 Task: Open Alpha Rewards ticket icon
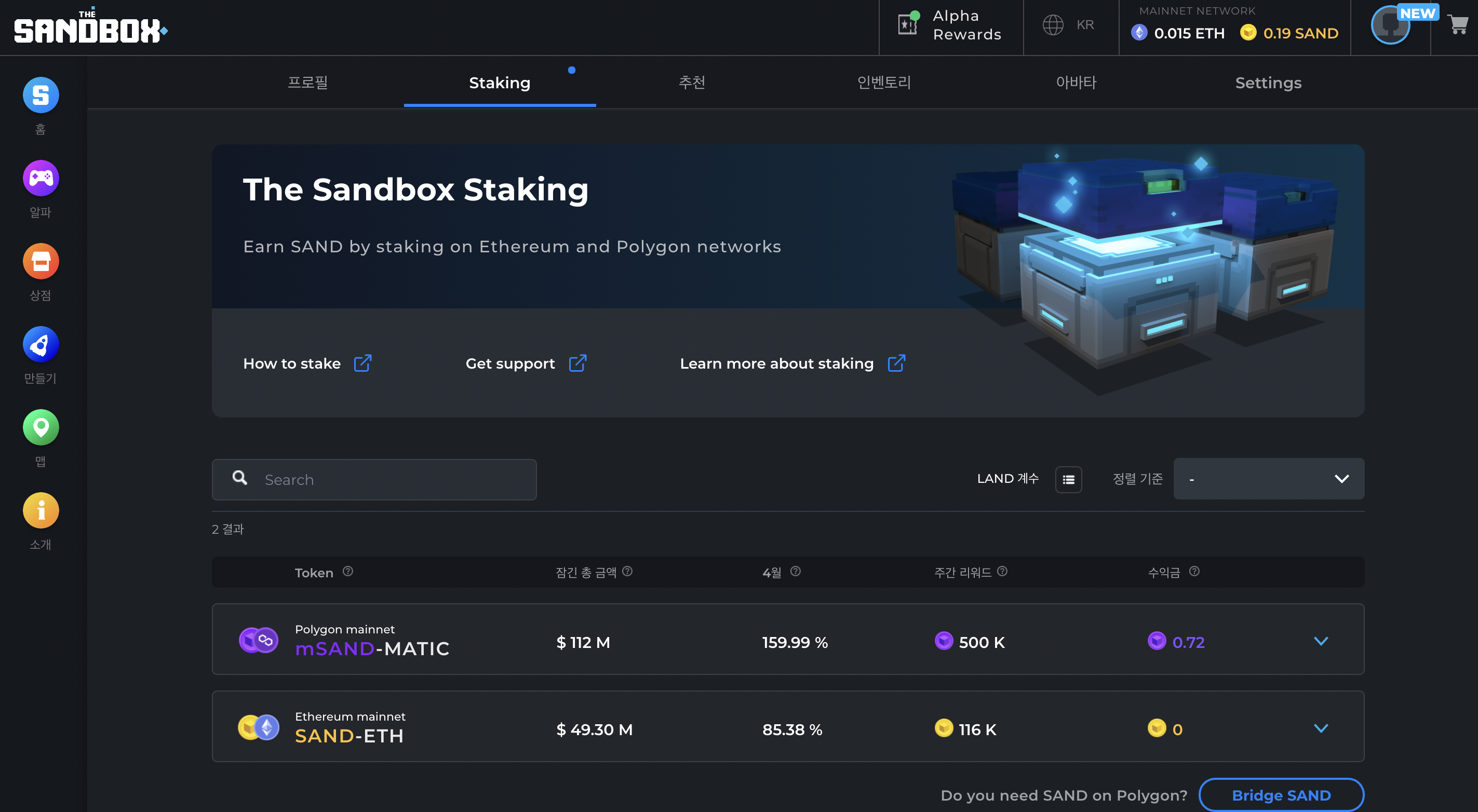pos(909,23)
